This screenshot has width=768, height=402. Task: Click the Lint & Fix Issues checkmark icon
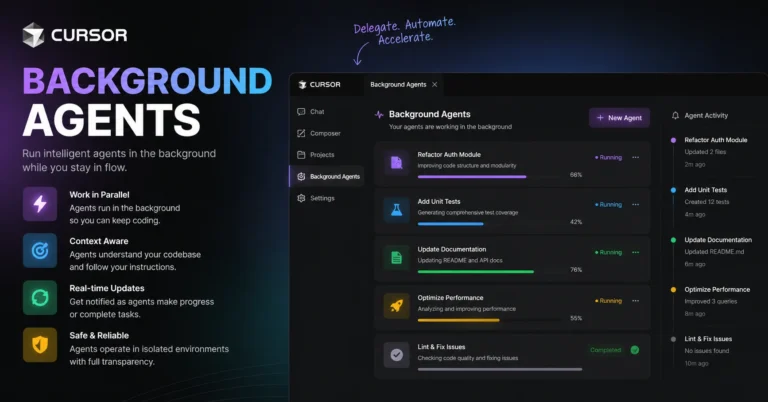pyautogui.click(x=396, y=355)
